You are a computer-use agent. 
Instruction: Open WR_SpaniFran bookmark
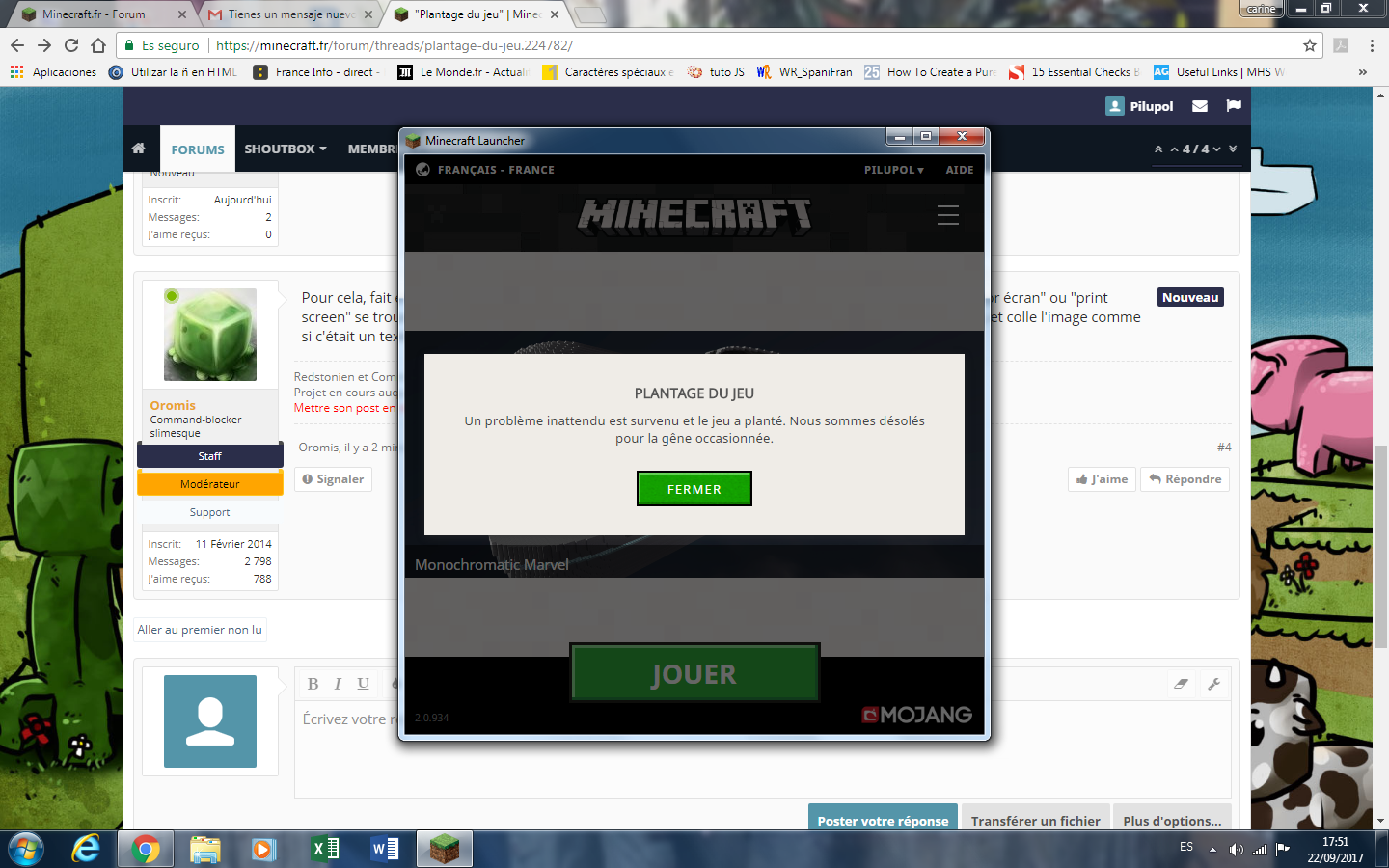(804, 72)
